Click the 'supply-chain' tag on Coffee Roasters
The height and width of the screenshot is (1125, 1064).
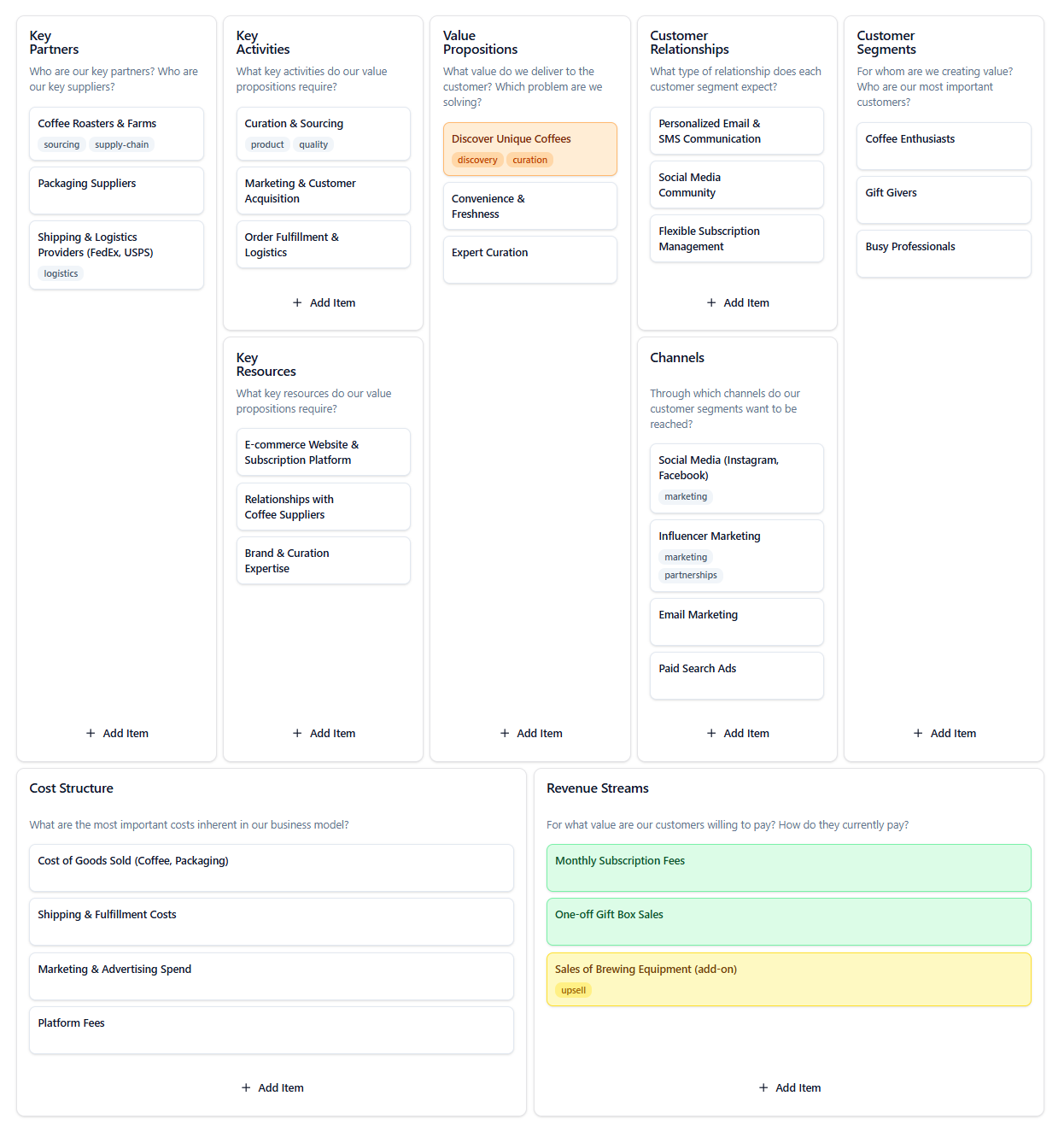(121, 144)
